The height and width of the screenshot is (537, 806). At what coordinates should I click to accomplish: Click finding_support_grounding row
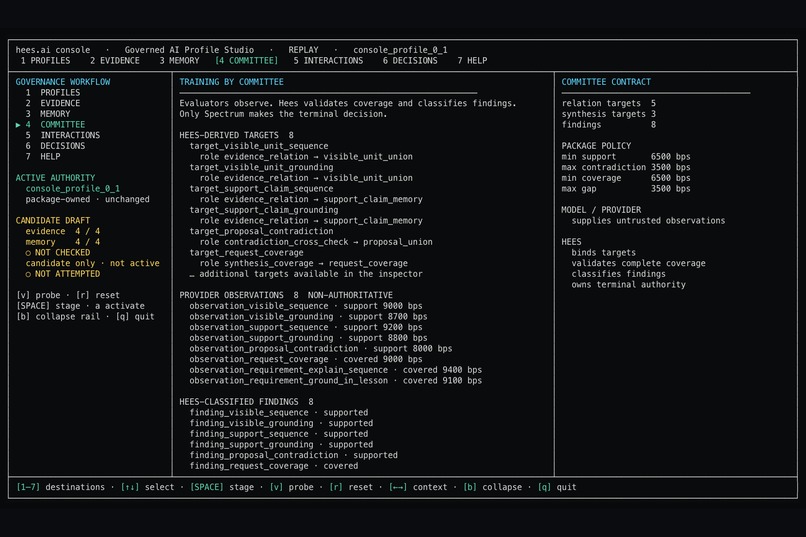click(281, 445)
